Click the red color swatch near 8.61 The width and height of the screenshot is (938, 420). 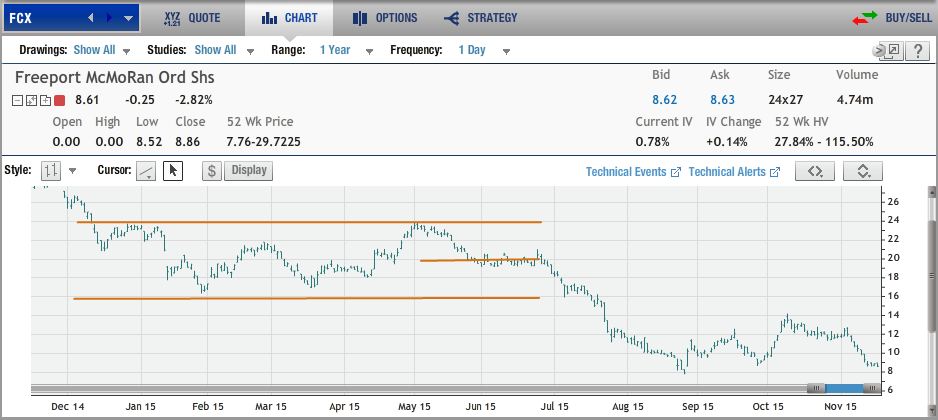(x=59, y=101)
